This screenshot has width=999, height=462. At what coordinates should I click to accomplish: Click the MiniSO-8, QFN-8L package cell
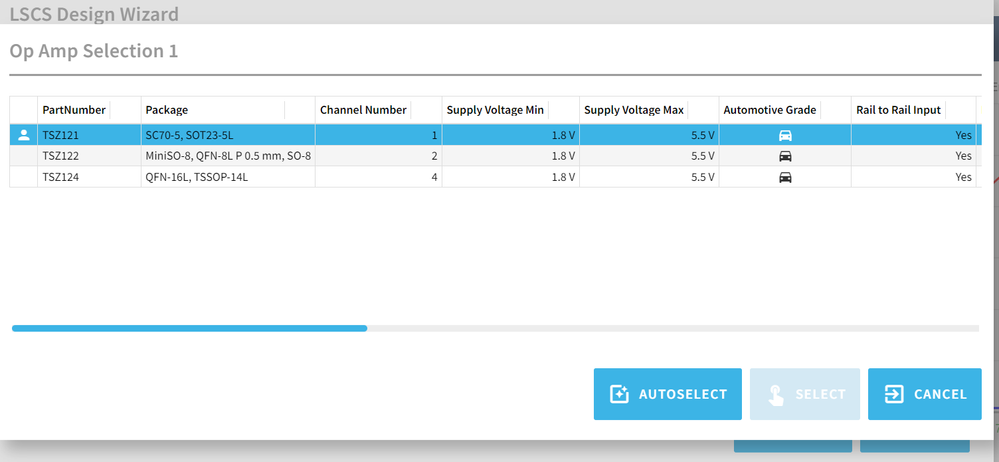[x=228, y=156]
